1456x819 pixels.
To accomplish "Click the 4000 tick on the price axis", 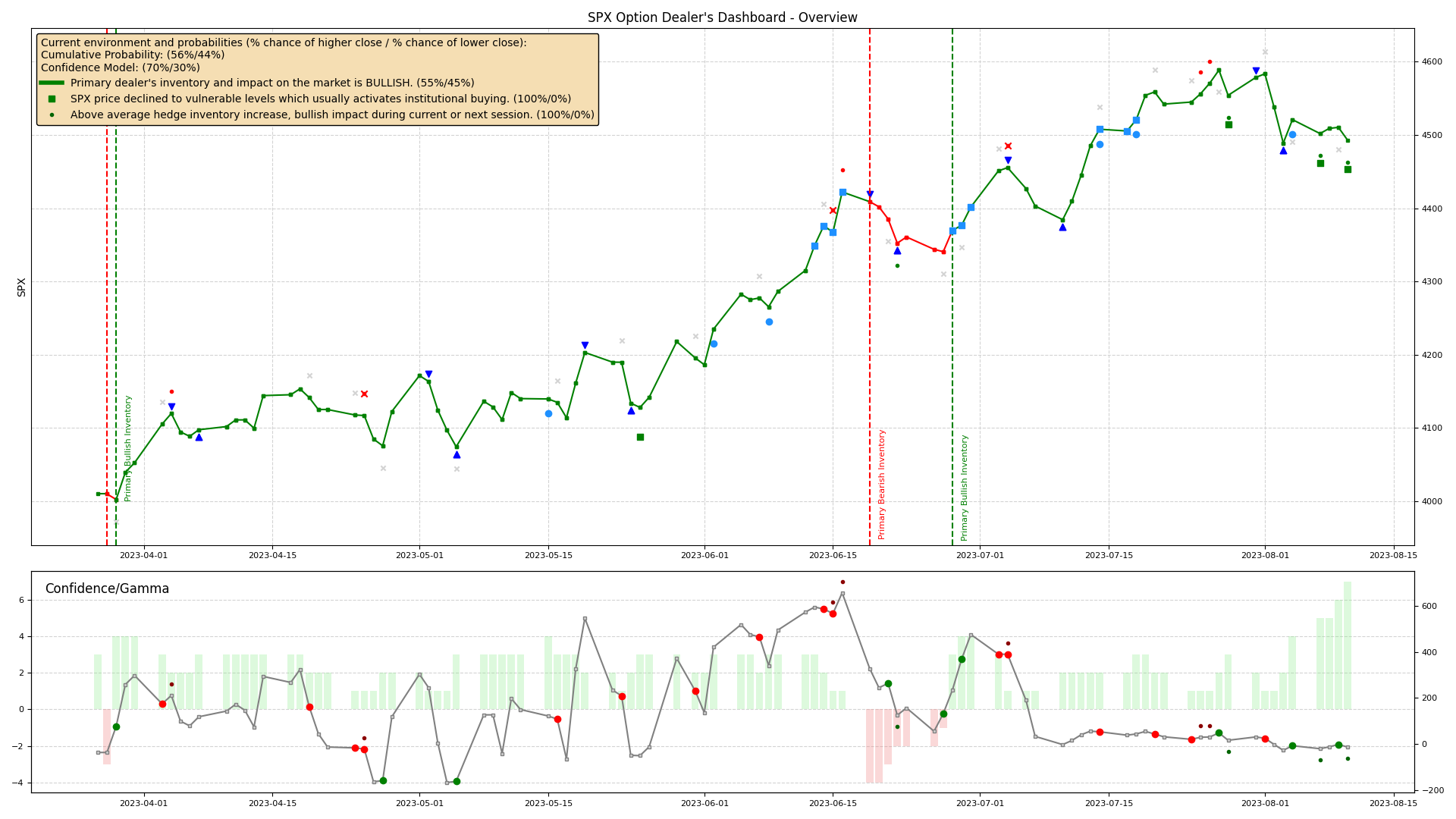I will point(1432,502).
